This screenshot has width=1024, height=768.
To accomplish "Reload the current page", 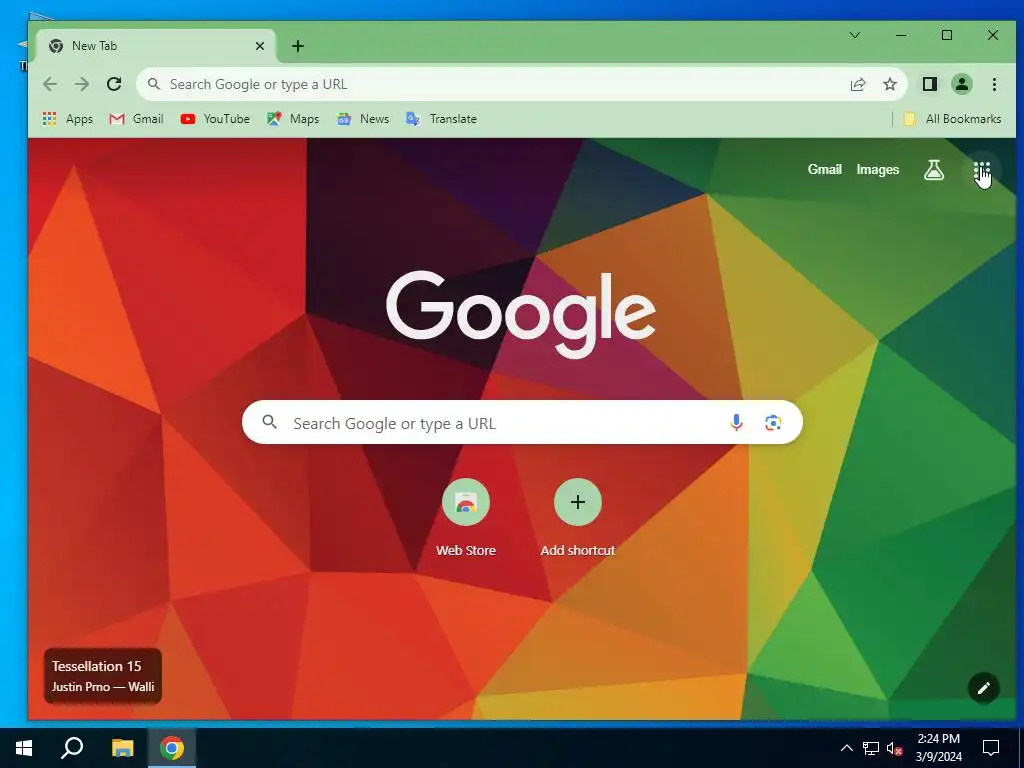I will pos(114,84).
